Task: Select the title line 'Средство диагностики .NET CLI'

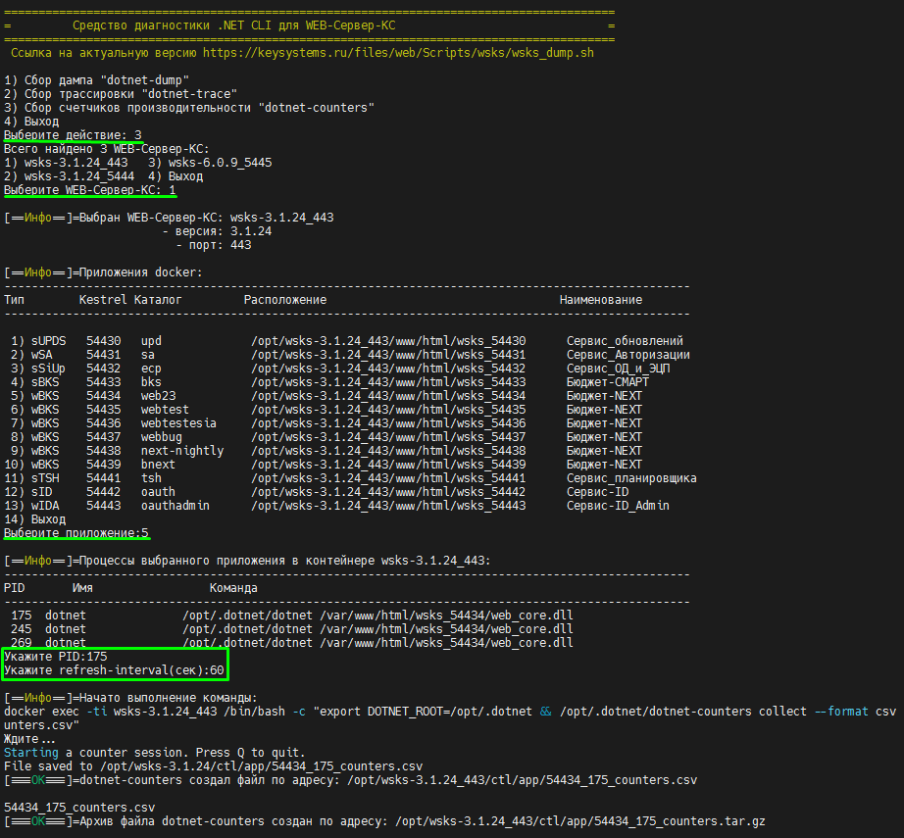Action: pos(234,26)
